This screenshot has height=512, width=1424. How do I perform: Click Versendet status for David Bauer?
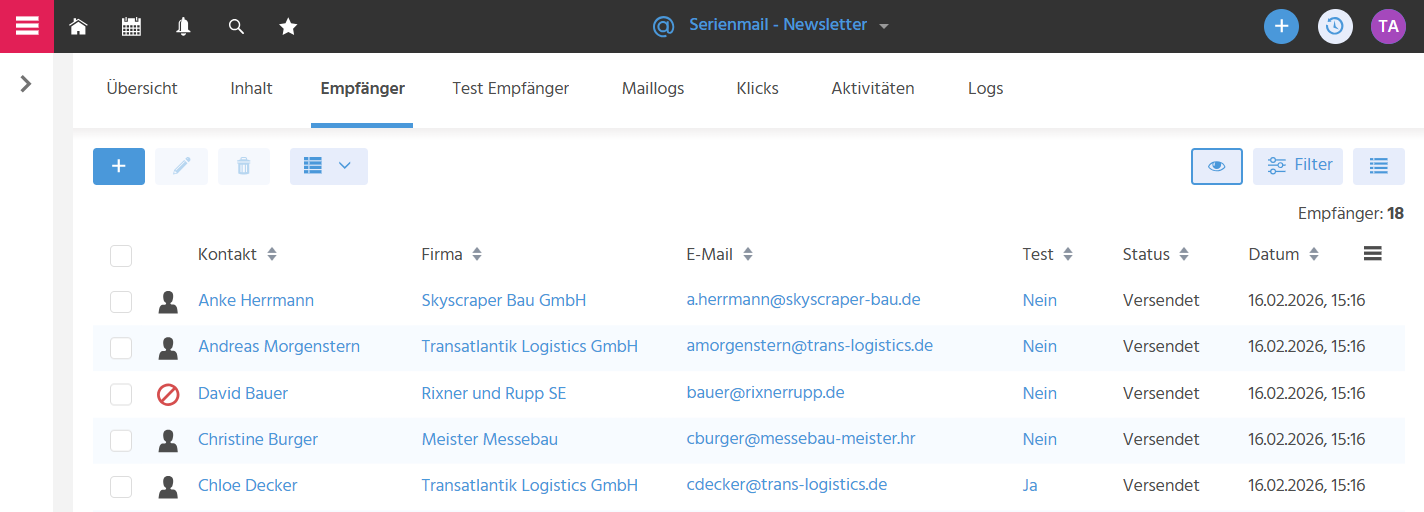pyautogui.click(x=1161, y=393)
